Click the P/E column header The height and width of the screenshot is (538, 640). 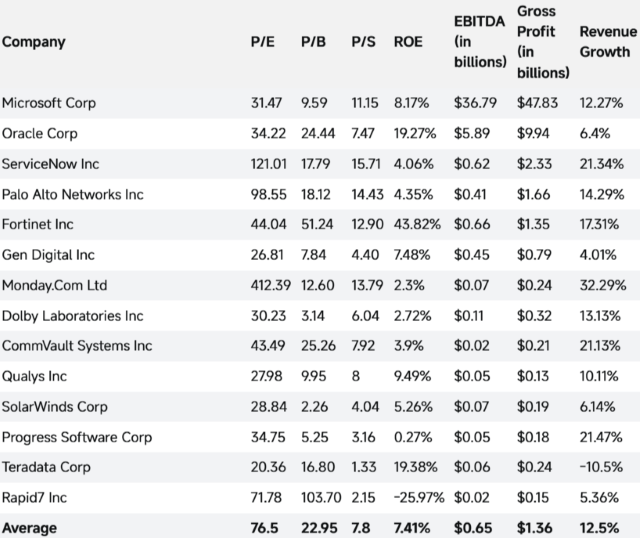[x=262, y=42]
